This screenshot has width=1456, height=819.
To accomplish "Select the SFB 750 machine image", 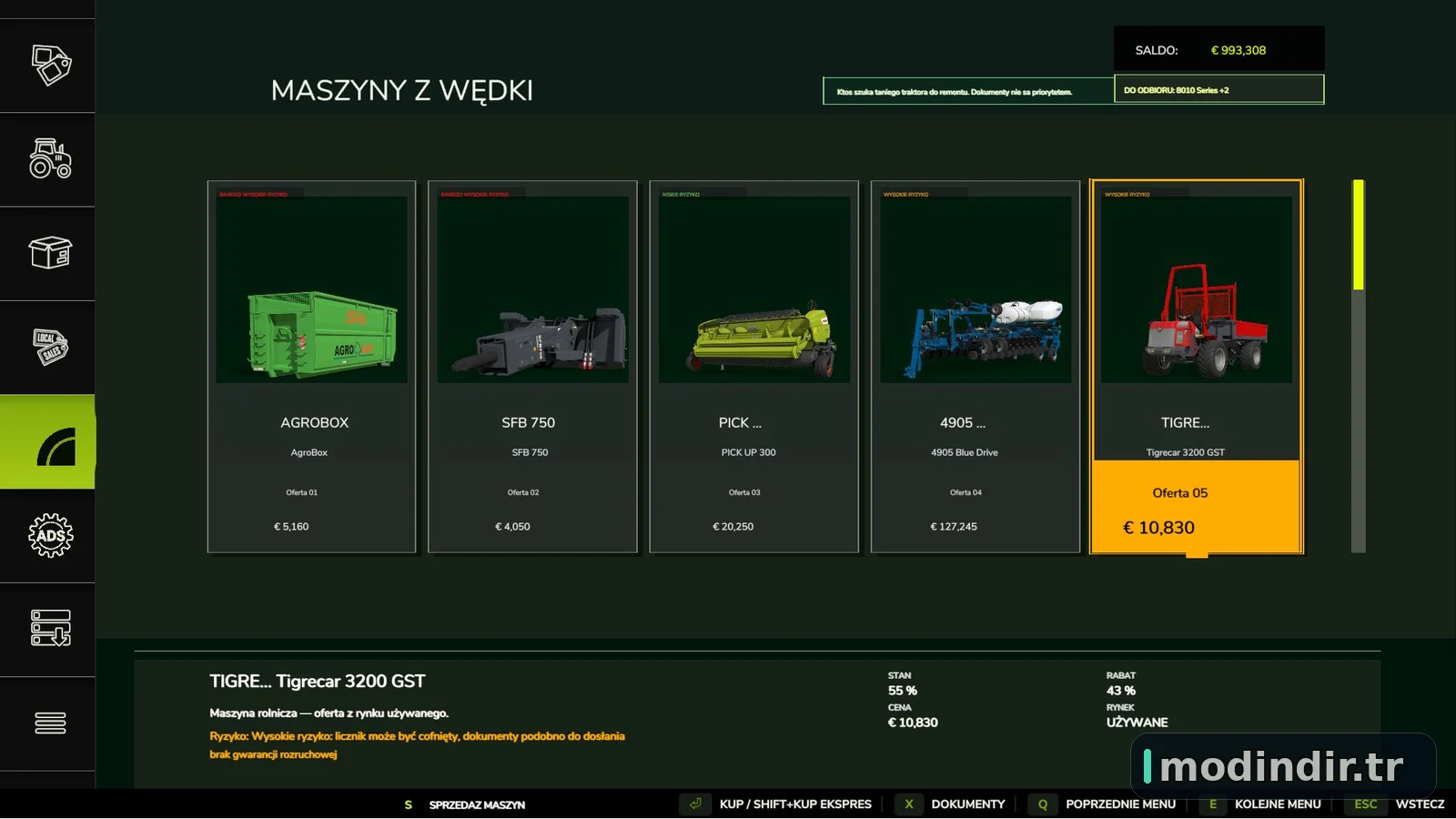I will (532, 289).
